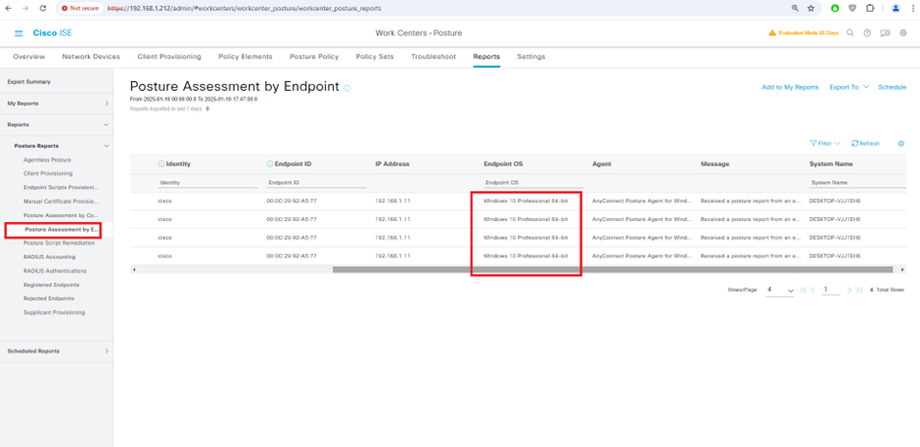Collapse the Posture Reports tree group
This screenshot has height=447, width=920.
(106, 145)
